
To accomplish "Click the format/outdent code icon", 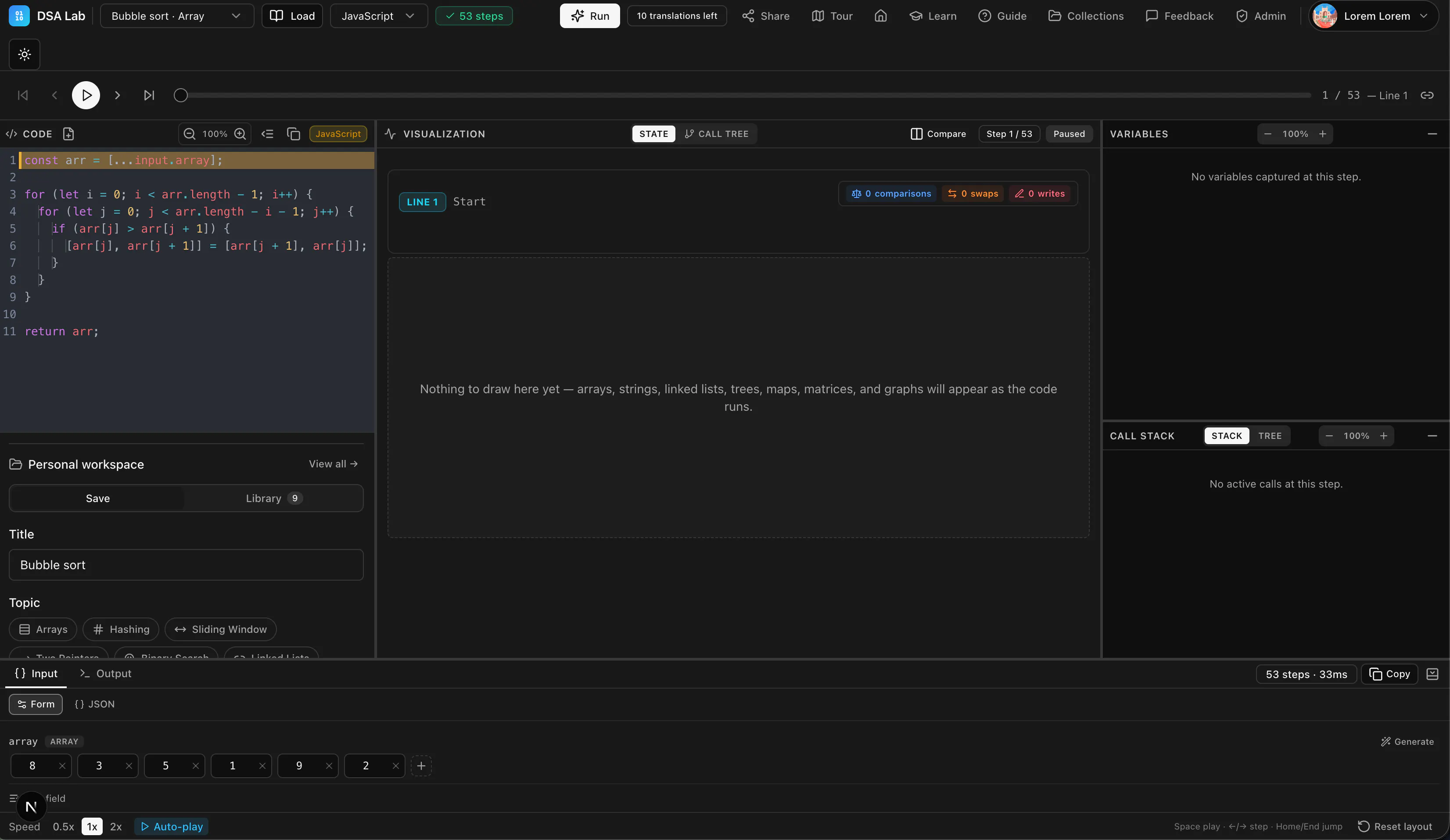I will (267, 134).
